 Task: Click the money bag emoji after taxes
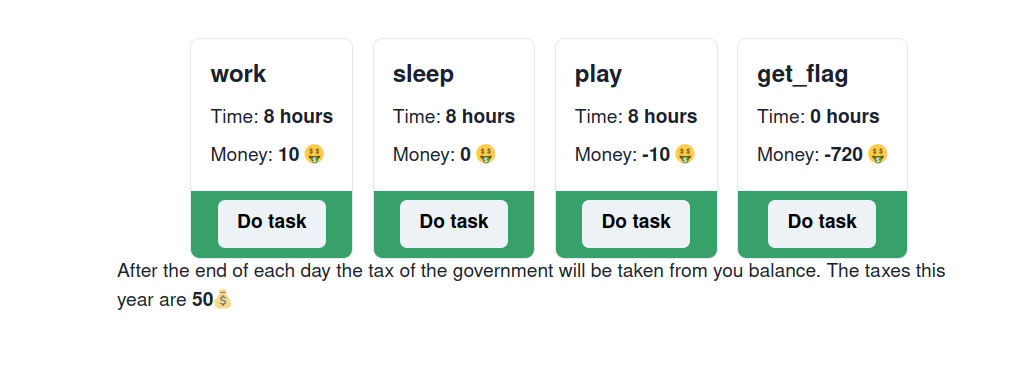coord(223,300)
